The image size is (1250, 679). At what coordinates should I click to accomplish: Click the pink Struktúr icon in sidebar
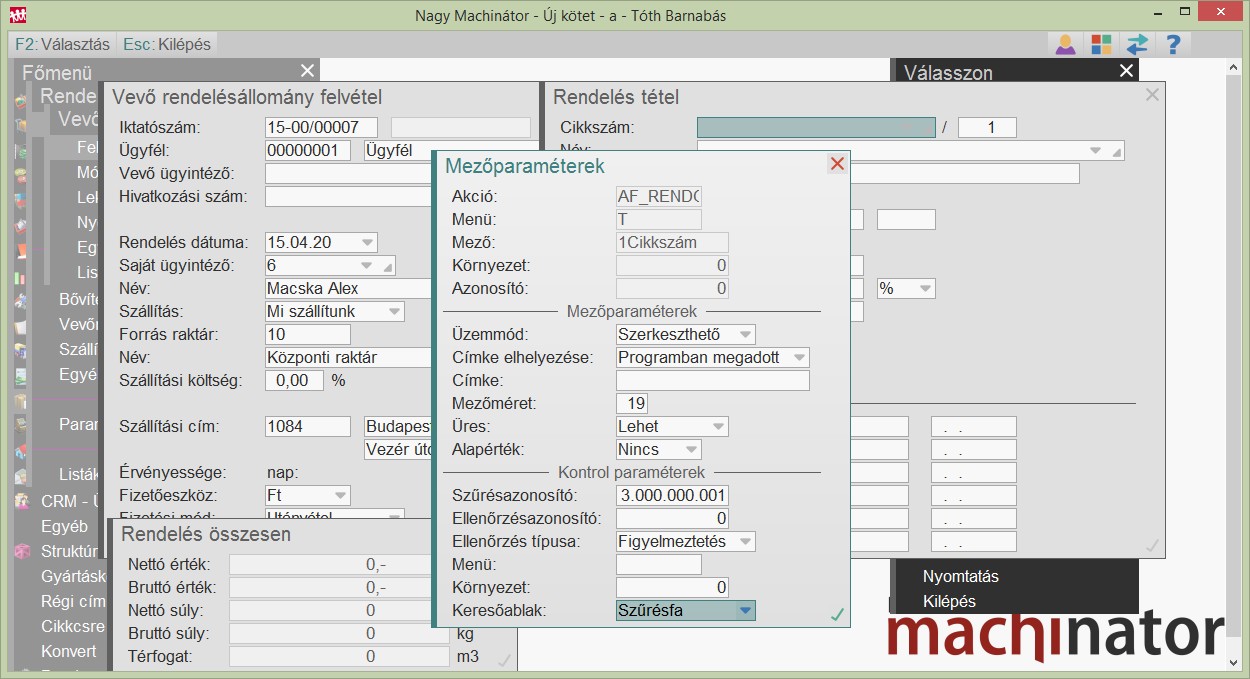(22, 551)
